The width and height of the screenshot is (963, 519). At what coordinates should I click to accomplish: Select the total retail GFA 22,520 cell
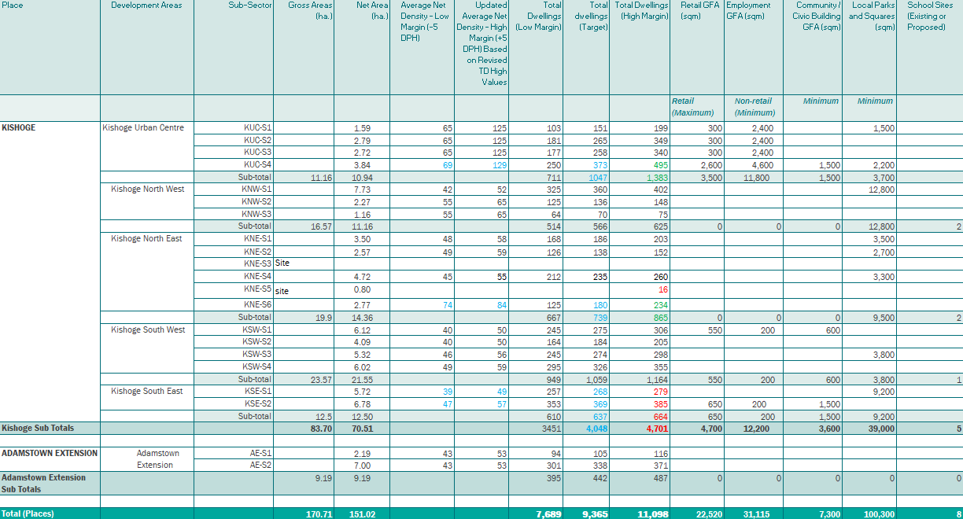[x=707, y=514]
